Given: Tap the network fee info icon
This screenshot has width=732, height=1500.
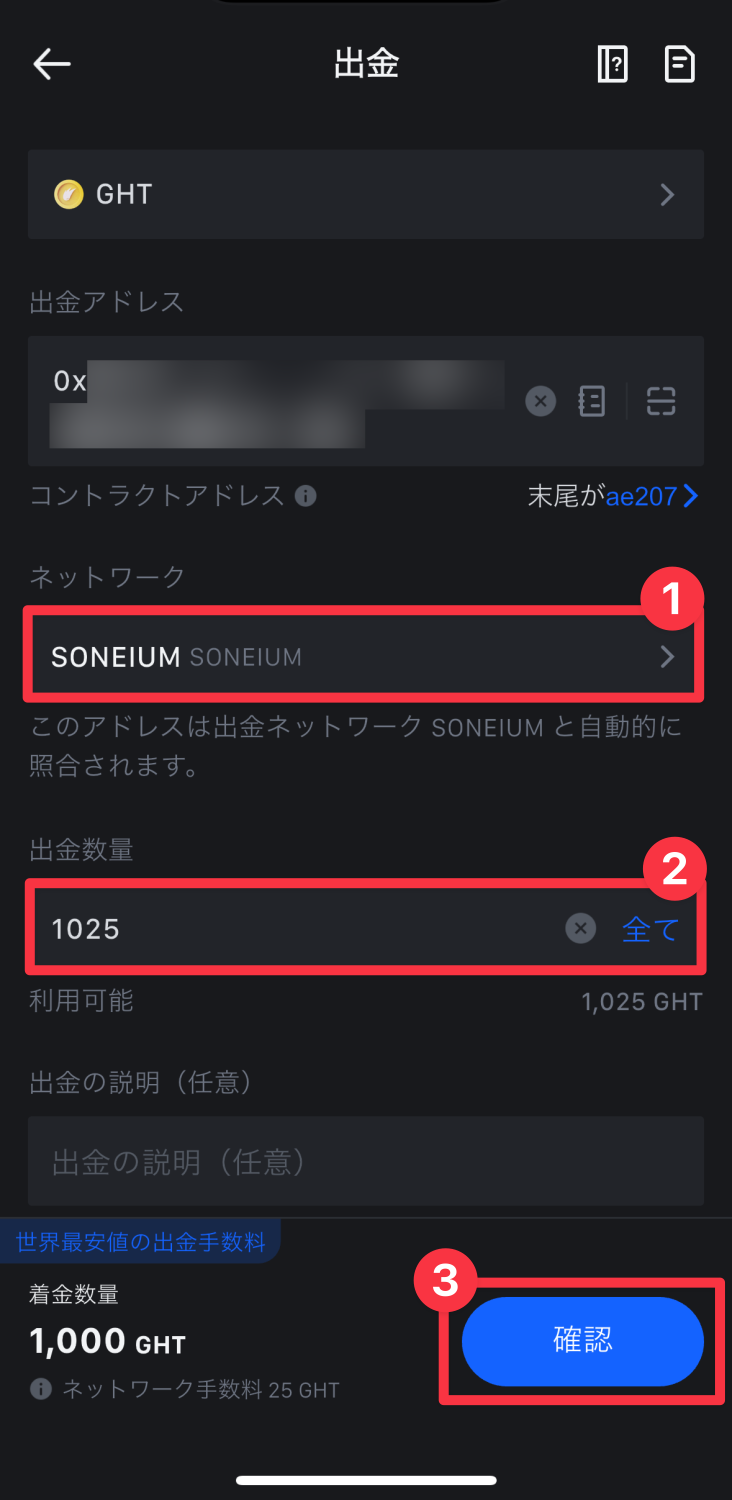Looking at the screenshot, I should [x=41, y=1389].
